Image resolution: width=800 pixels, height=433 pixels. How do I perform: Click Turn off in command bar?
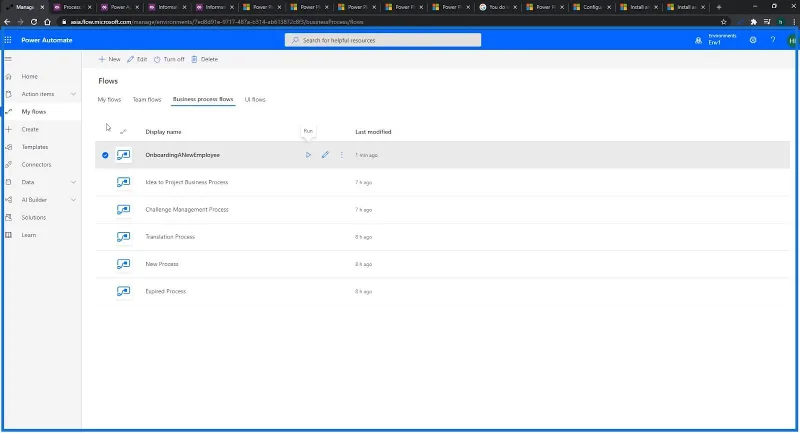(169, 59)
